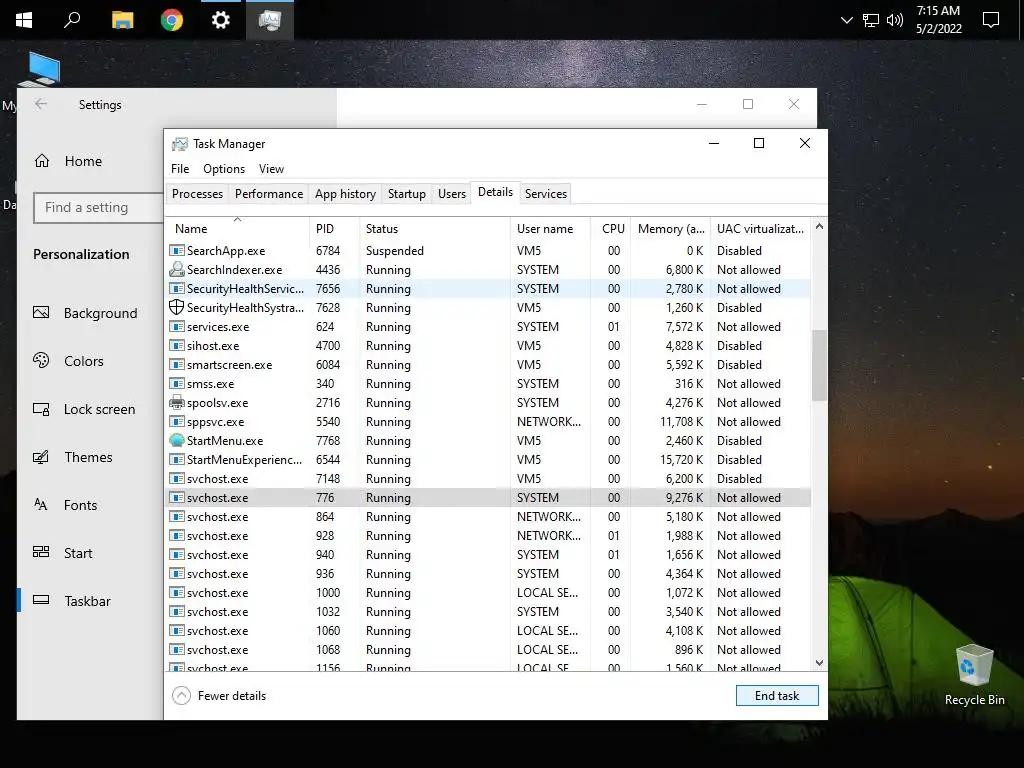
Task: Switch to the Performance tab
Action: coord(269,194)
